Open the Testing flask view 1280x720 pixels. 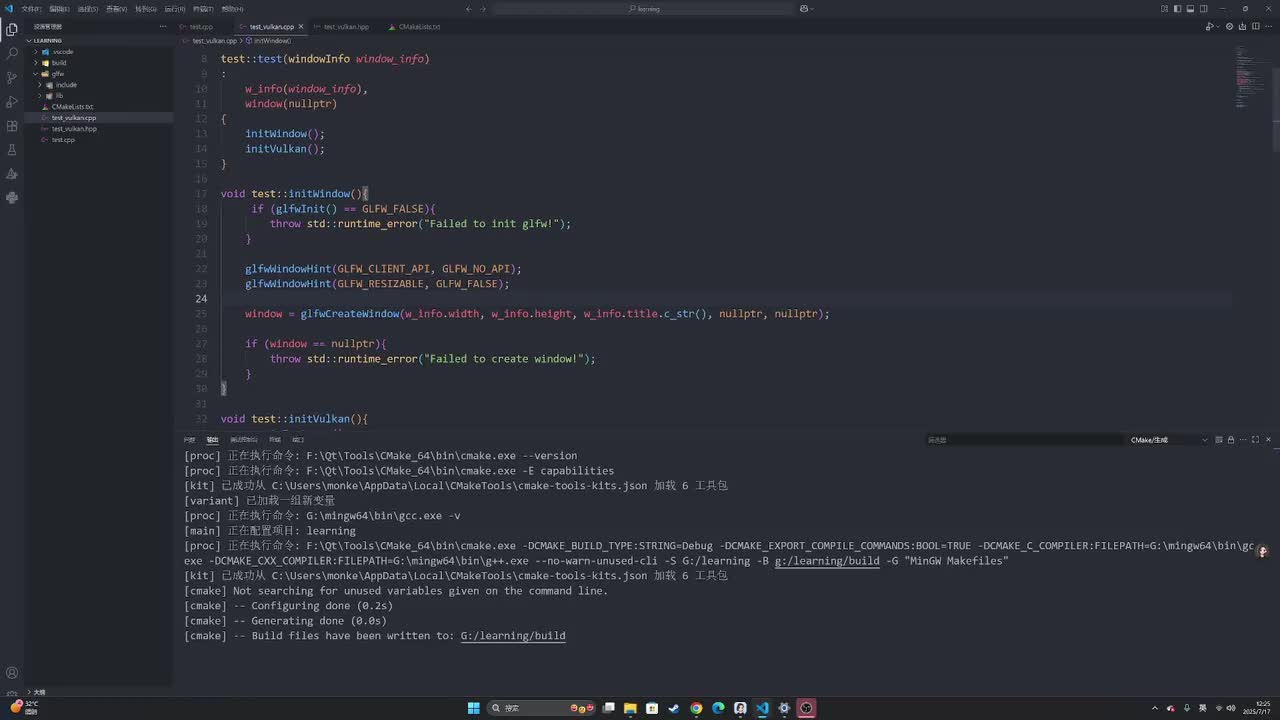(12, 149)
